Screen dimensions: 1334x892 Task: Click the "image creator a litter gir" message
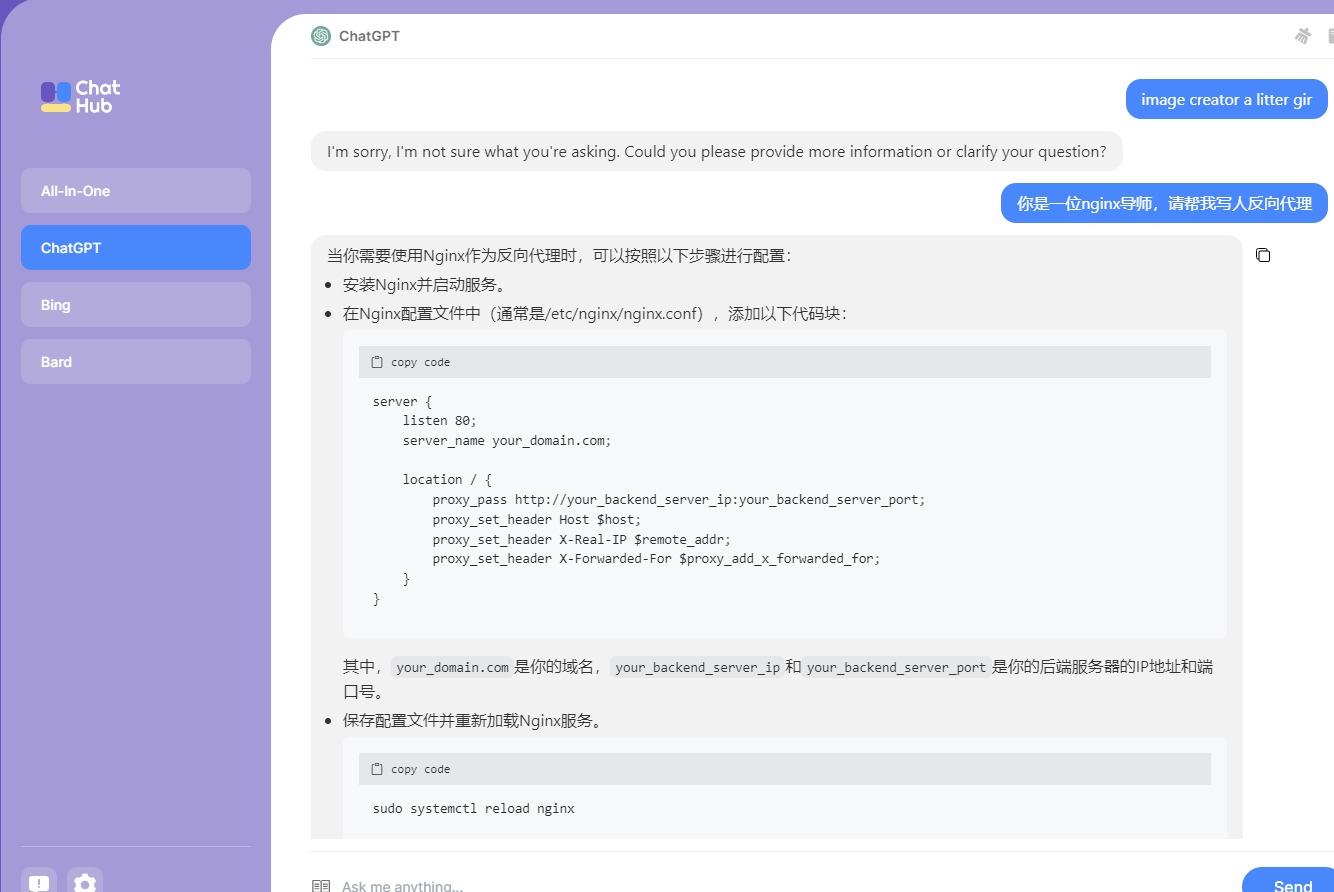click(1227, 100)
